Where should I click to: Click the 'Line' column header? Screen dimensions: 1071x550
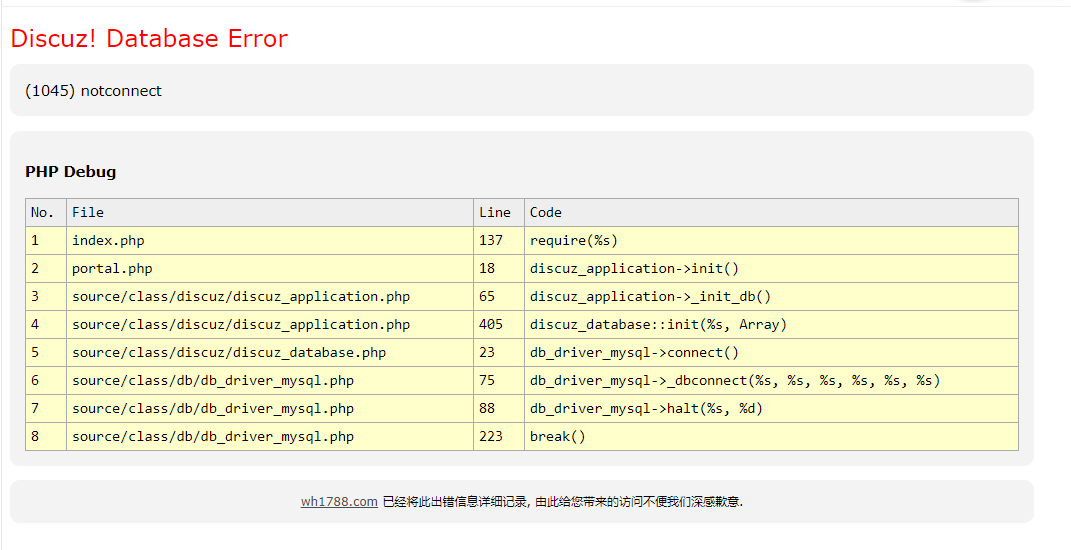pos(499,212)
